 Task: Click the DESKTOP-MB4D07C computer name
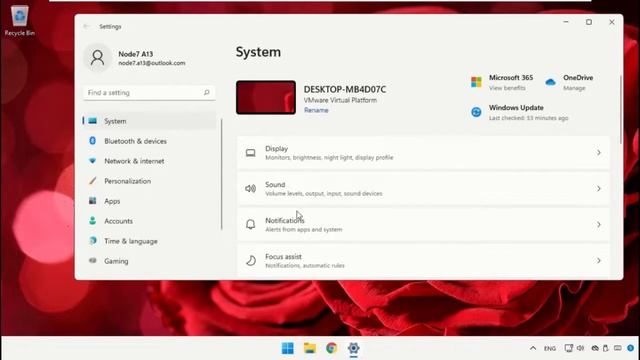(344, 89)
